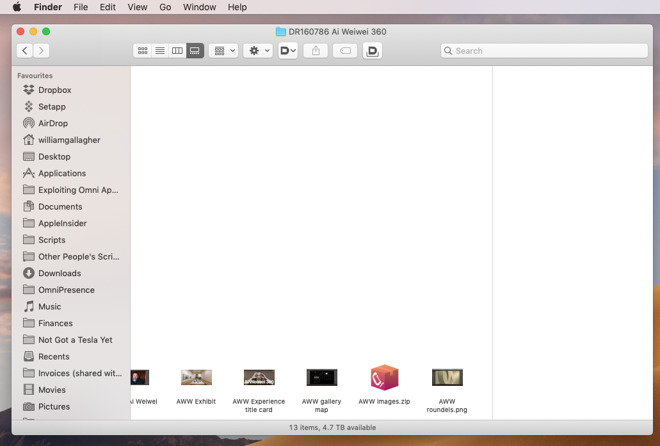Viewport: 660px width, 446px height.
Task: Open the Apple menu
Action: (17, 7)
